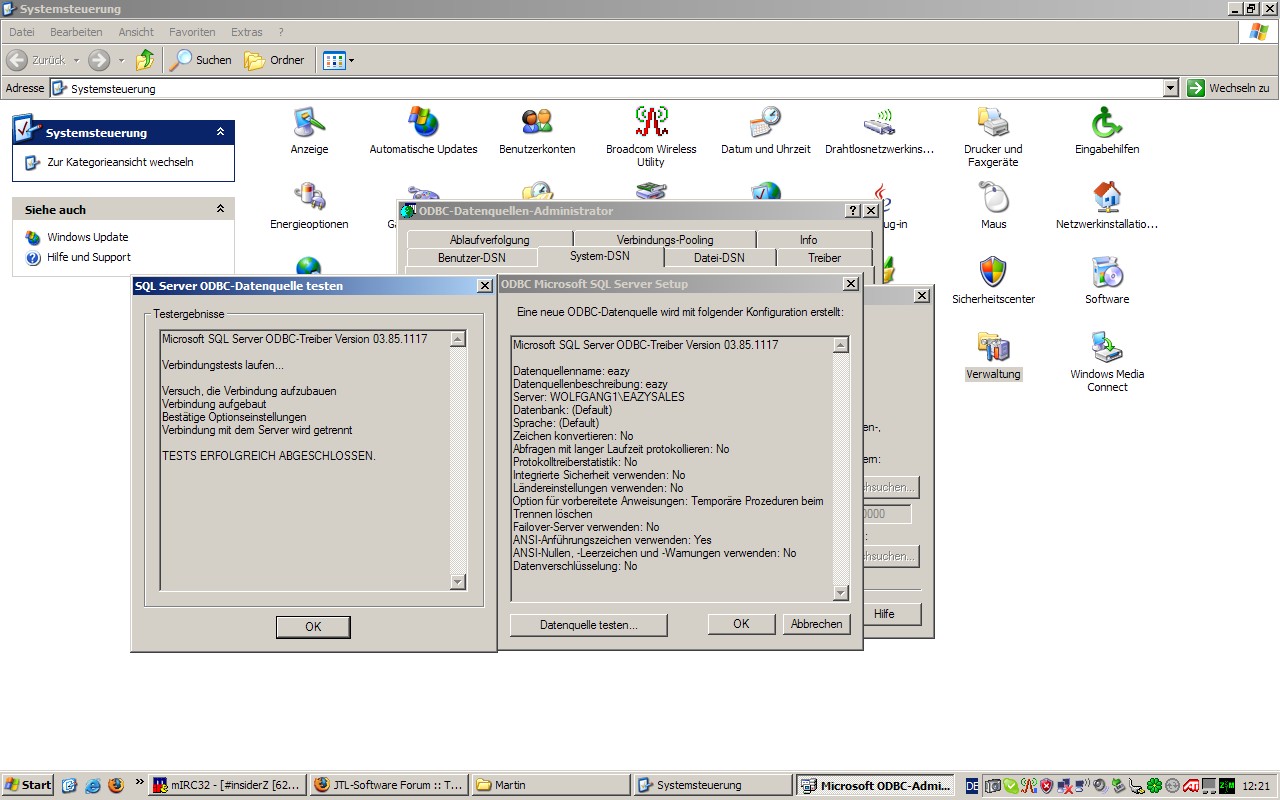1280x800 pixels.
Task: Open the ATI tray utility
Action: point(1191,786)
